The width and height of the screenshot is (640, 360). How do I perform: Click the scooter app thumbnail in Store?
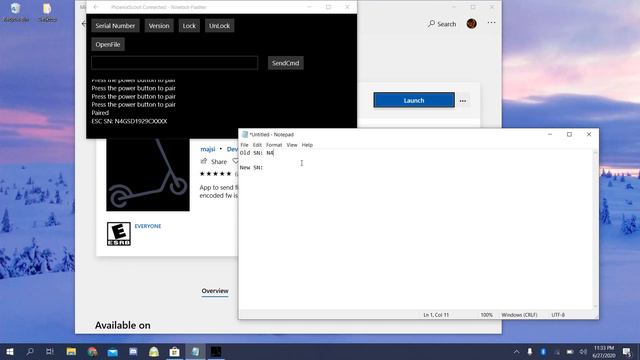[148, 175]
